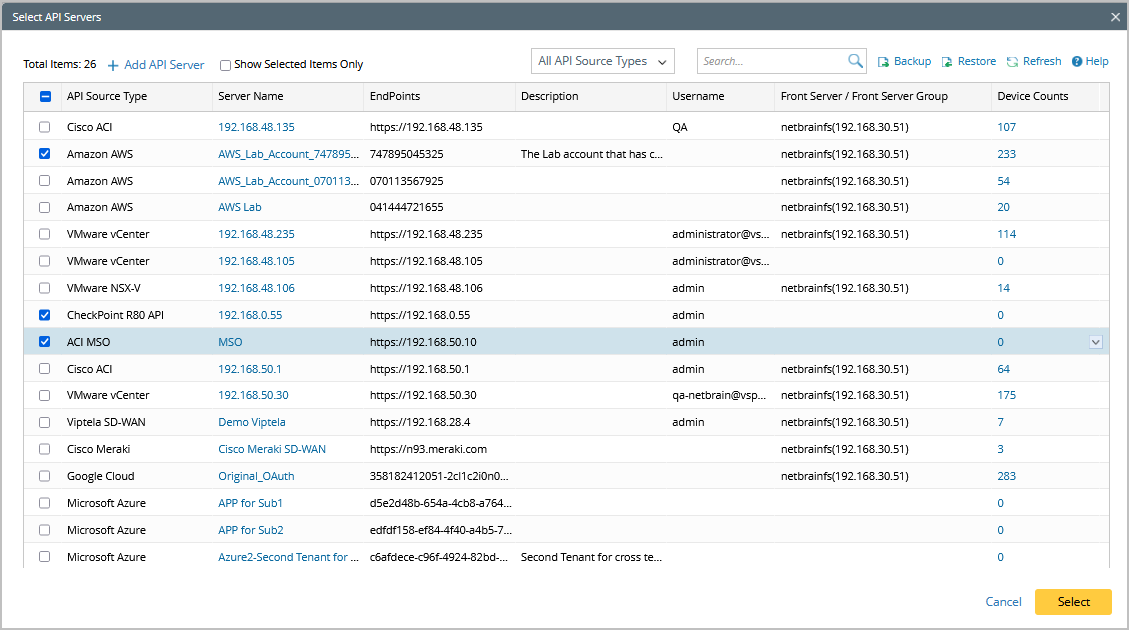Screen dimensions: 1129x630
Task: Open the All API Source Types dropdown
Action: [603, 61]
